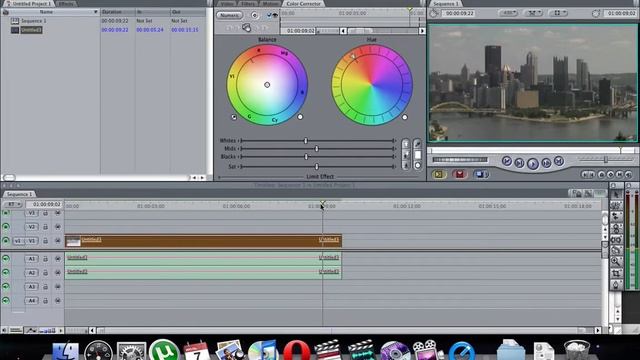The height and width of the screenshot is (360, 640).
Task: Open the Canvas zoom percentage pop-up
Action: click(x=508, y=13)
